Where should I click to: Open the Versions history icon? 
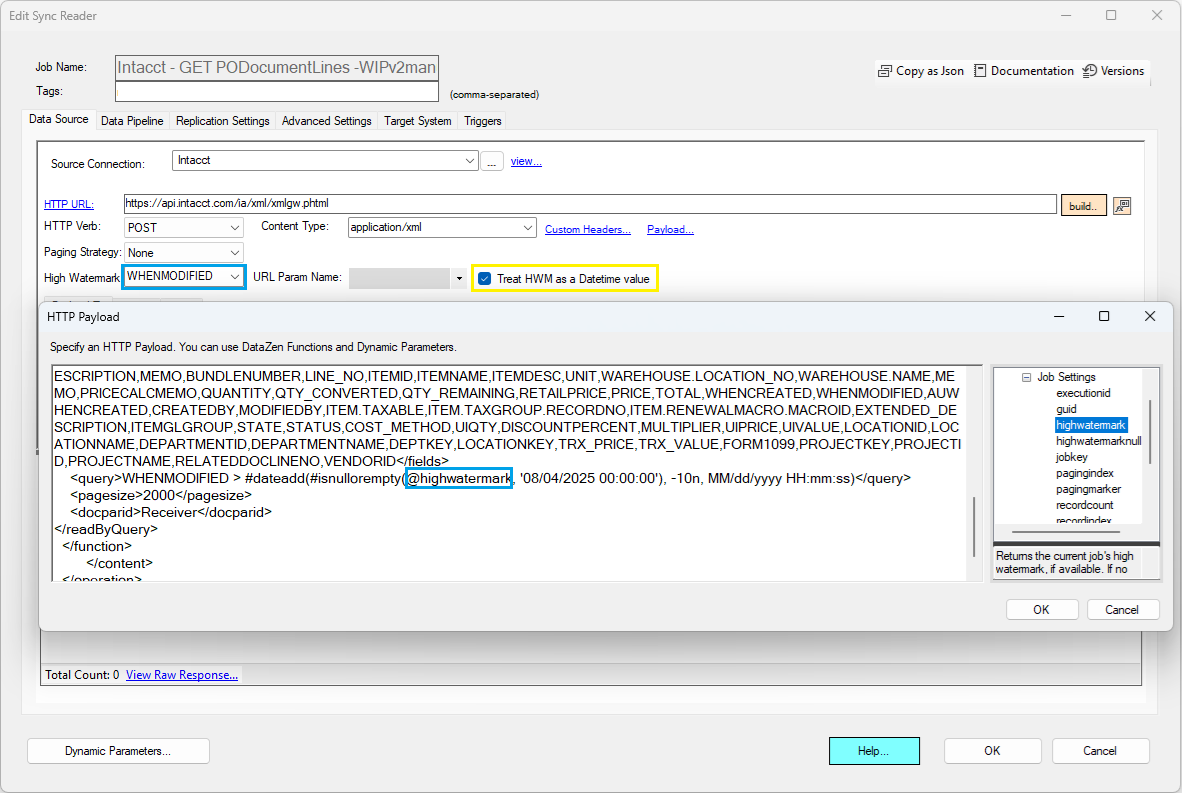(1089, 71)
